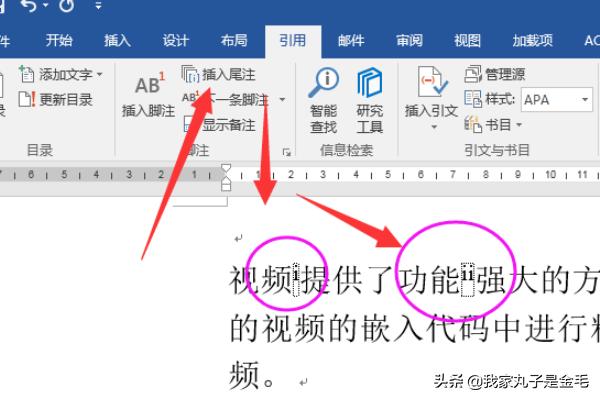Click the Undo icon in quick access toolbar
Viewport: 600px width, 400px height.
(x=29, y=8)
